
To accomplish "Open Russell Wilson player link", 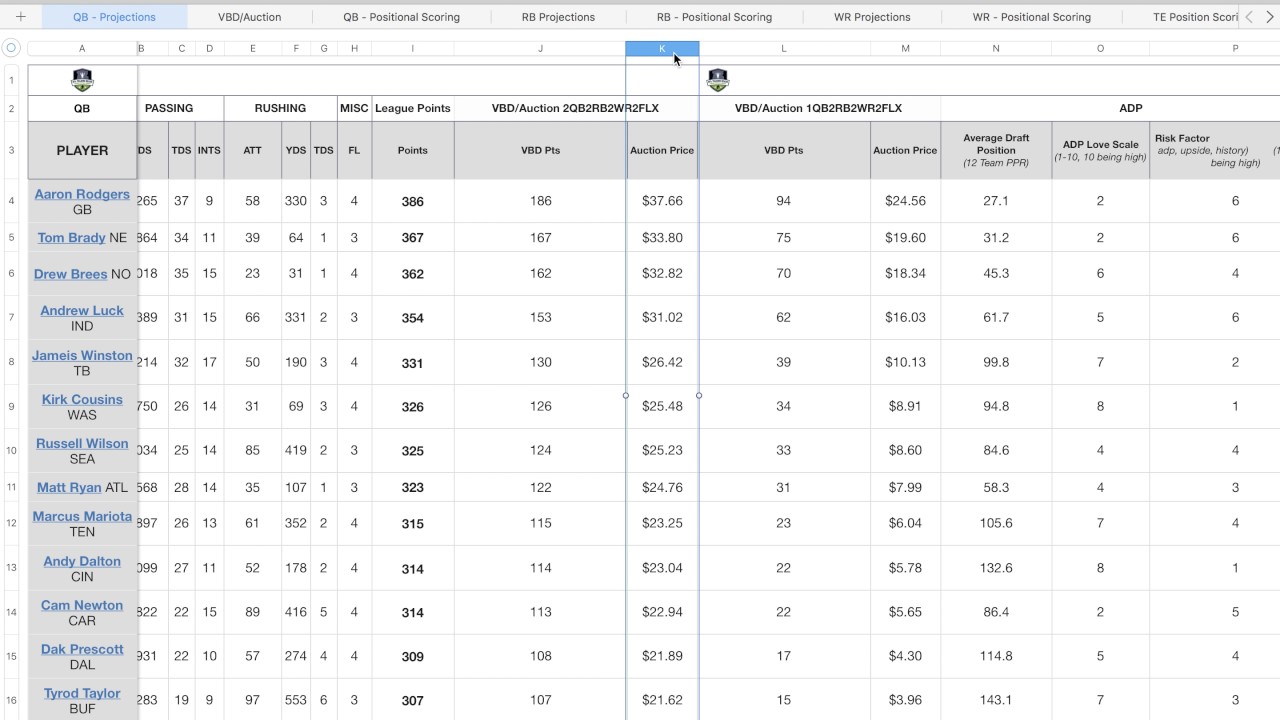I will 82,443.
